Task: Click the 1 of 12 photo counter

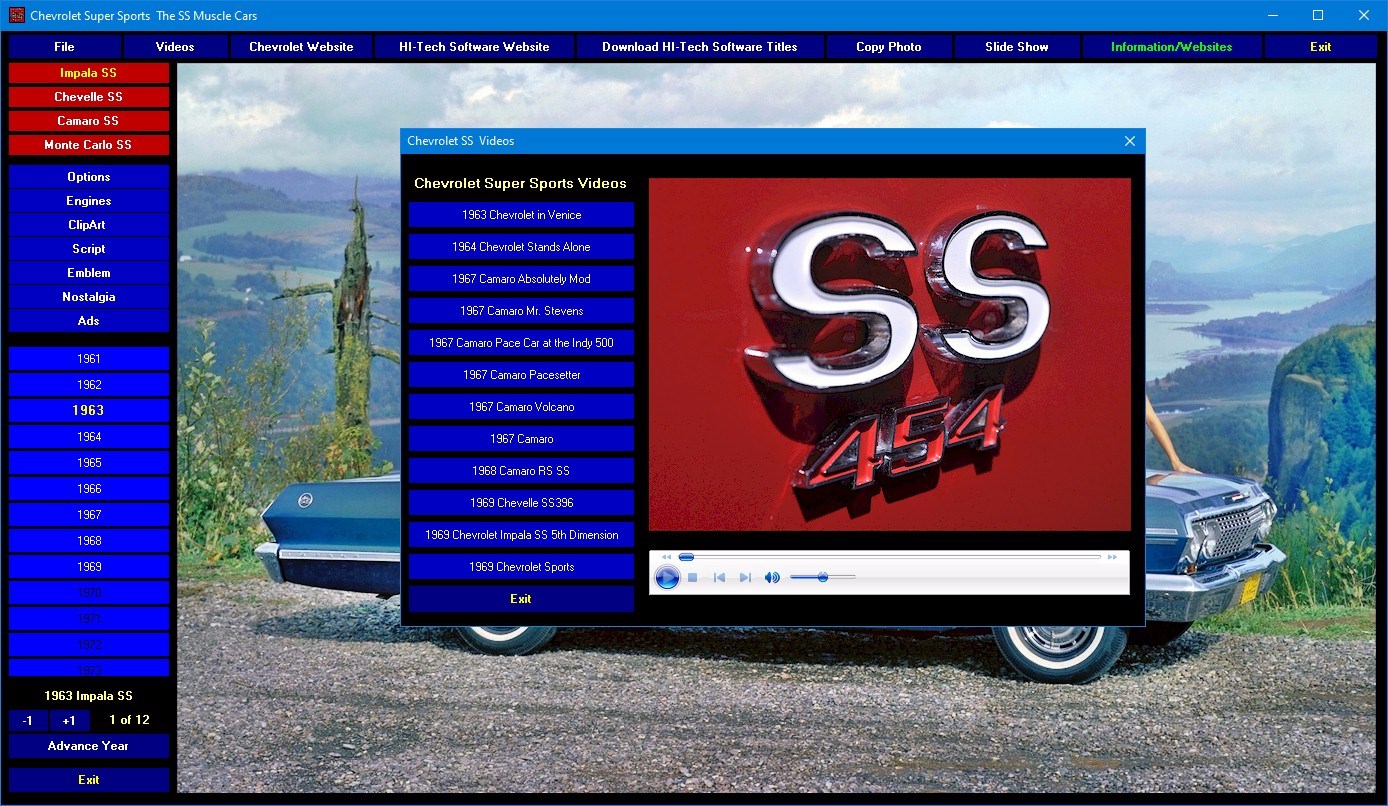Action: click(130, 720)
